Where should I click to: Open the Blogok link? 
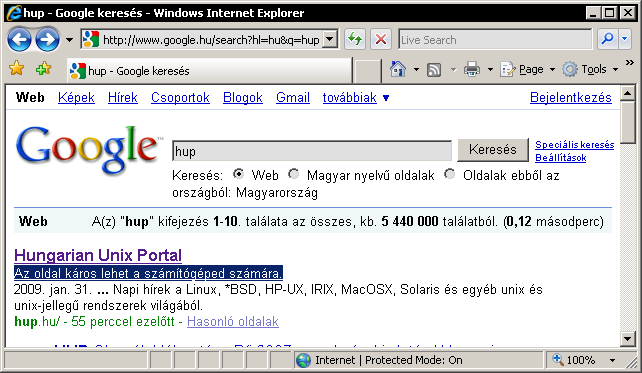click(243, 97)
